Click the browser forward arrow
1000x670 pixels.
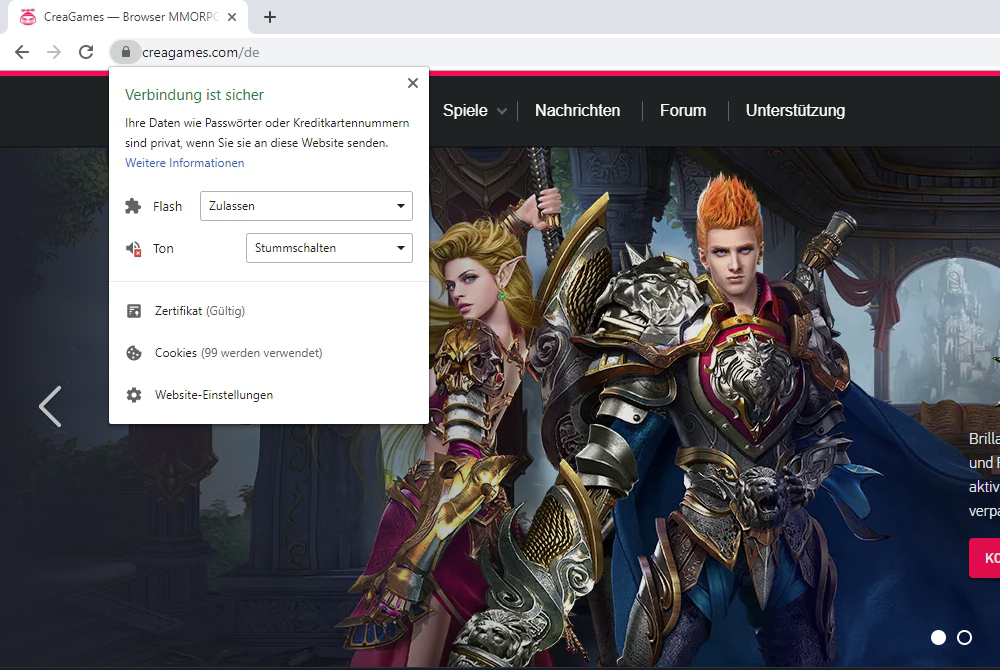click(54, 52)
